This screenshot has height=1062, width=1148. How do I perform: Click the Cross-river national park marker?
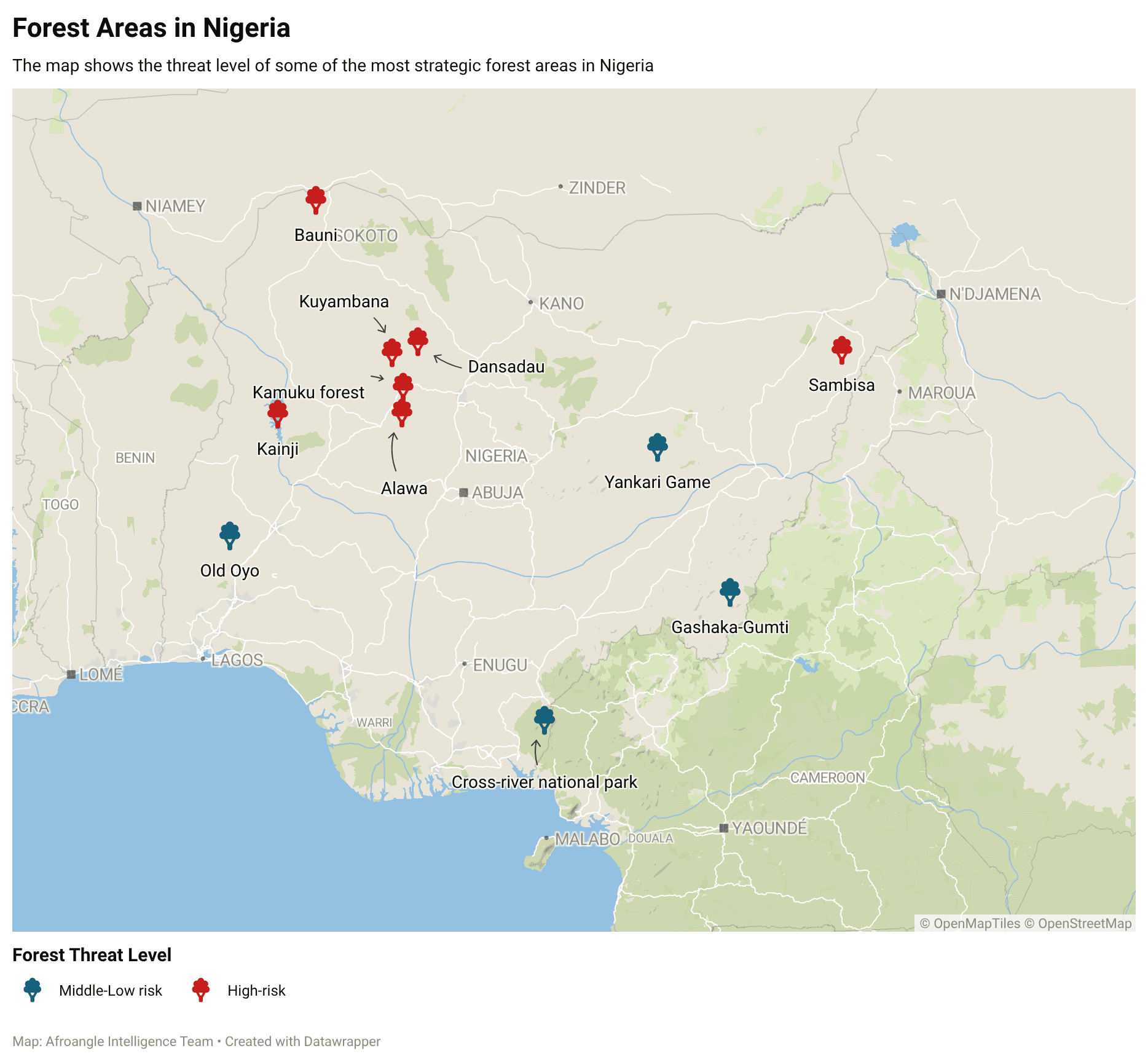545,720
